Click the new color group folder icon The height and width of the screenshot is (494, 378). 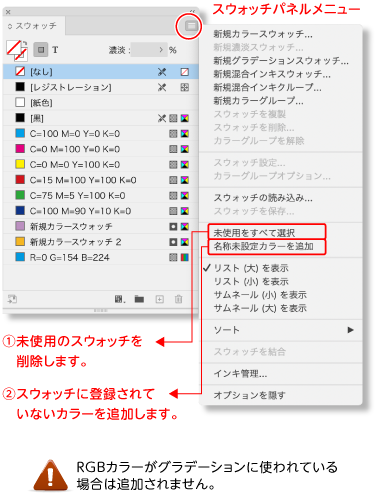click(139, 299)
